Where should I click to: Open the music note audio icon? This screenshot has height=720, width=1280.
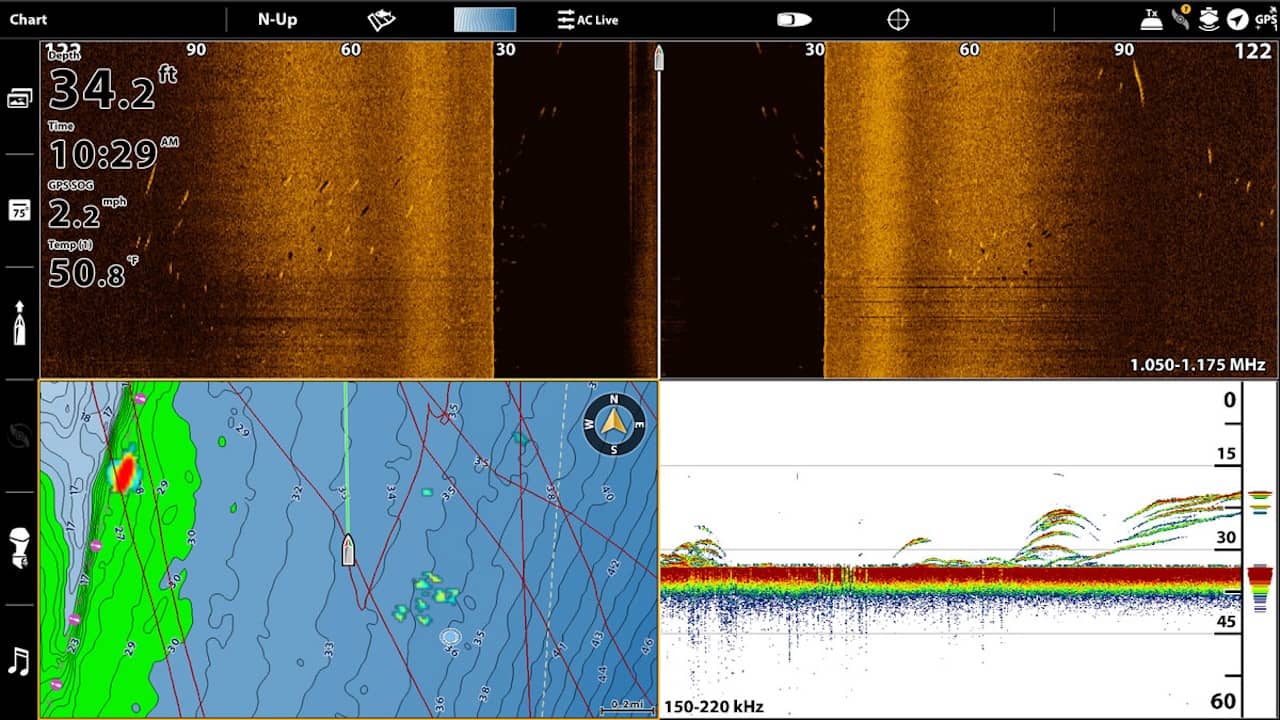[x=19, y=661]
